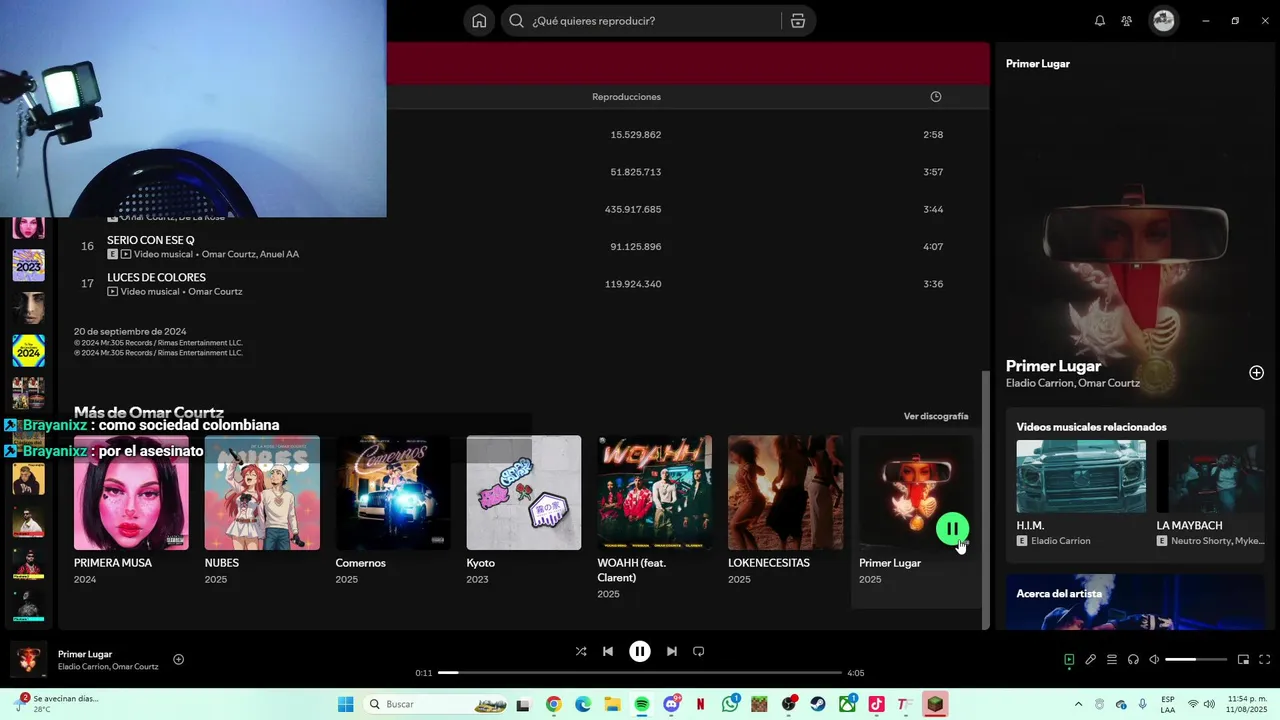This screenshot has width=1280, height=720.
Task: Toggle repeat mode
Action: click(x=699, y=651)
